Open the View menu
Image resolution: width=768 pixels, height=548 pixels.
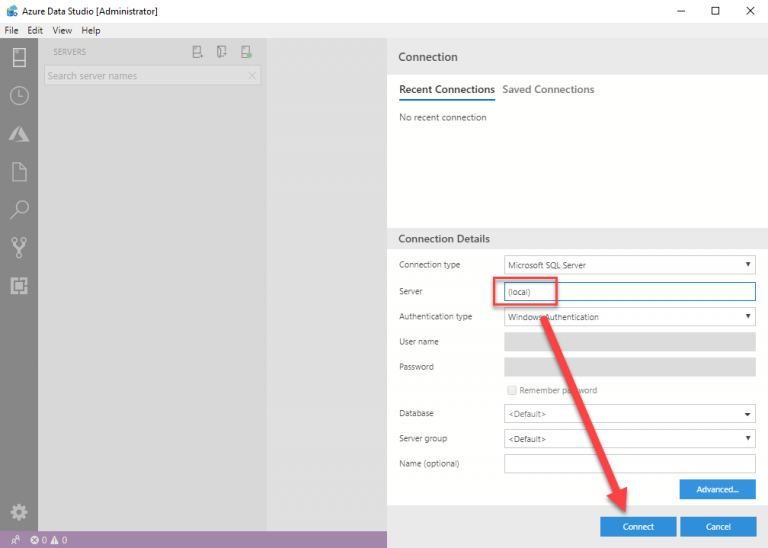tap(62, 30)
